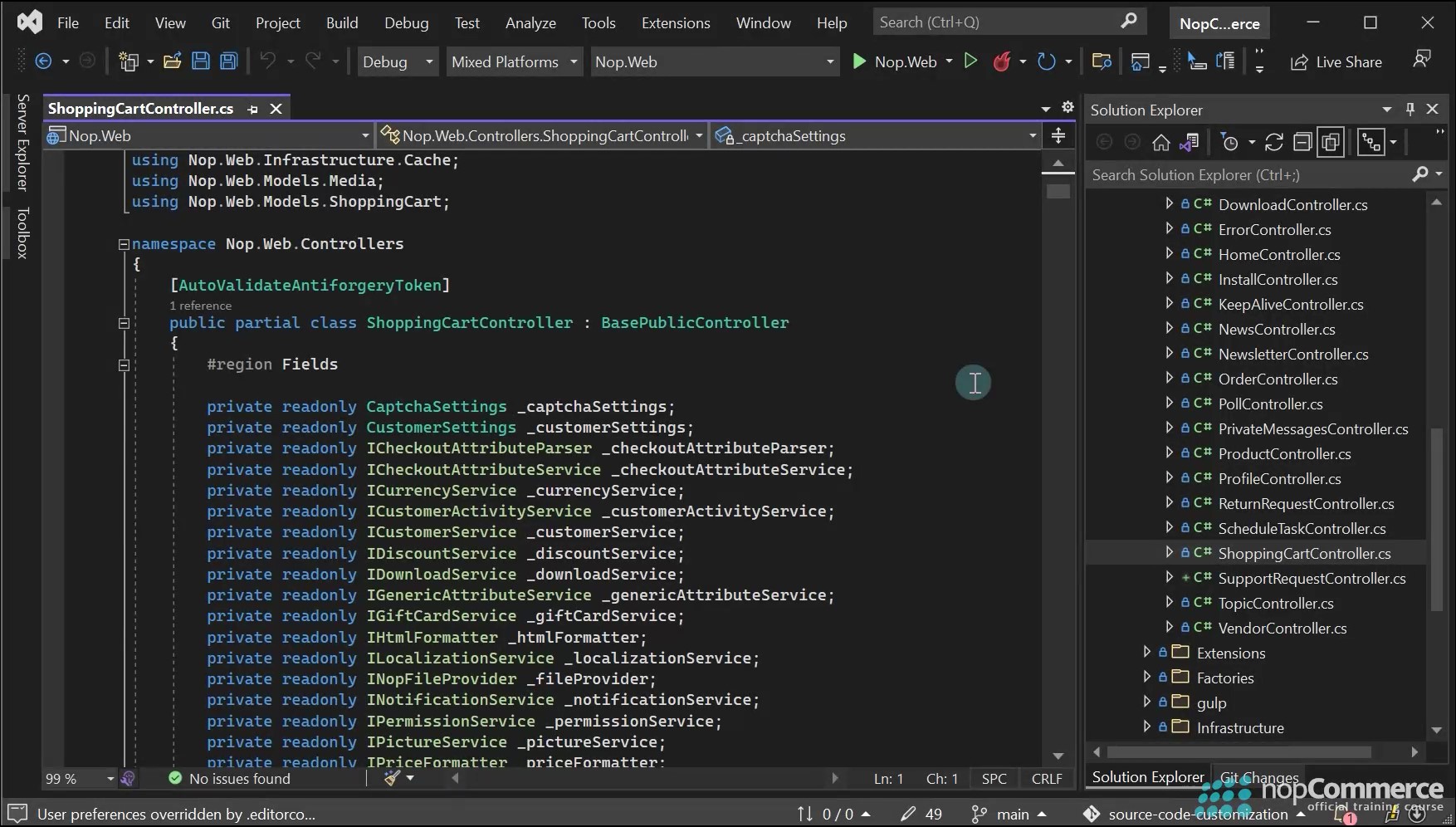This screenshot has height=827, width=1456.
Task: Click the pencil pending-changes count 49
Action: [x=921, y=814]
